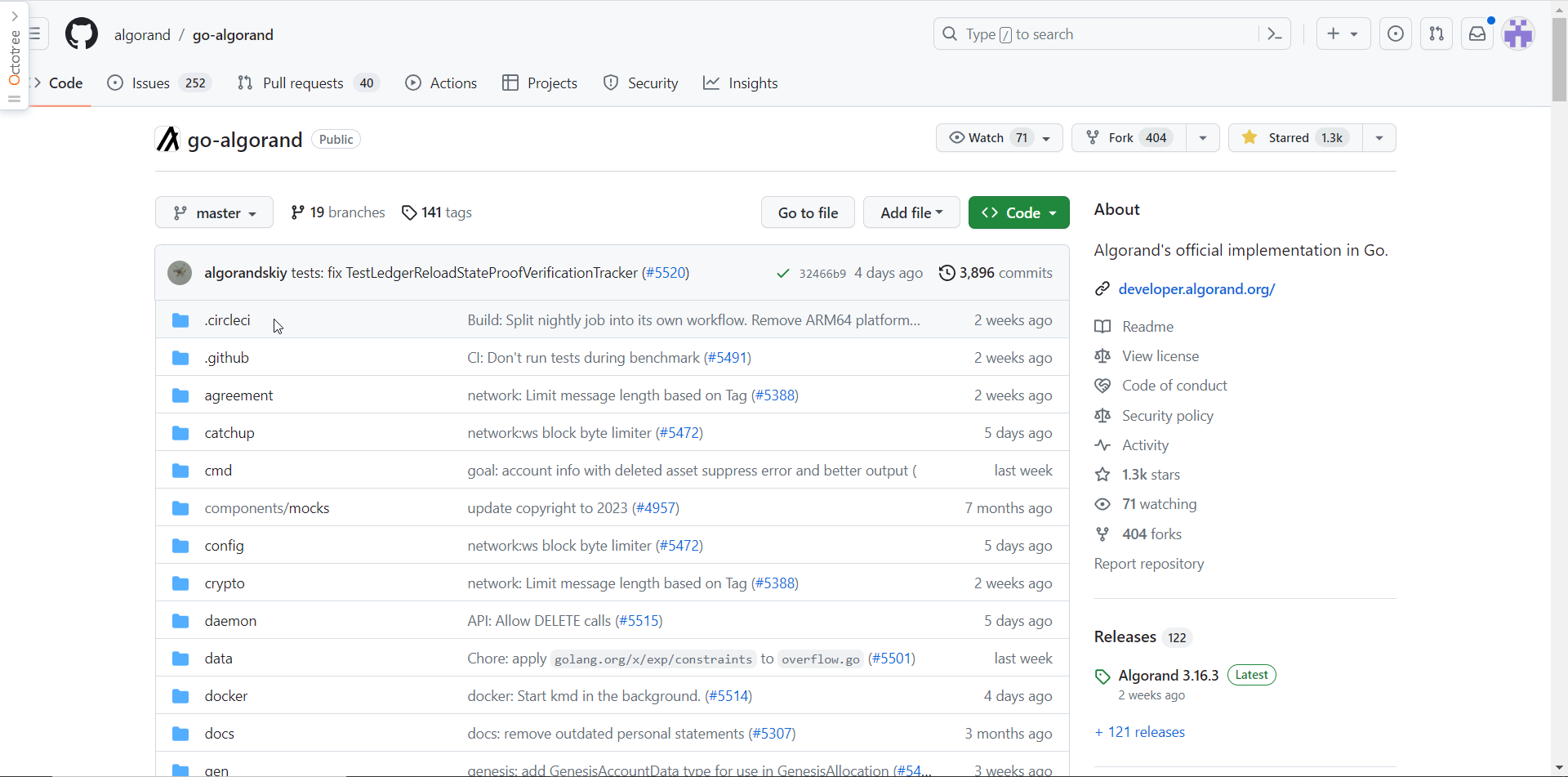The height and width of the screenshot is (777, 1568).
Task: Switch to the Issues tab
Action: tap(160, 83)
